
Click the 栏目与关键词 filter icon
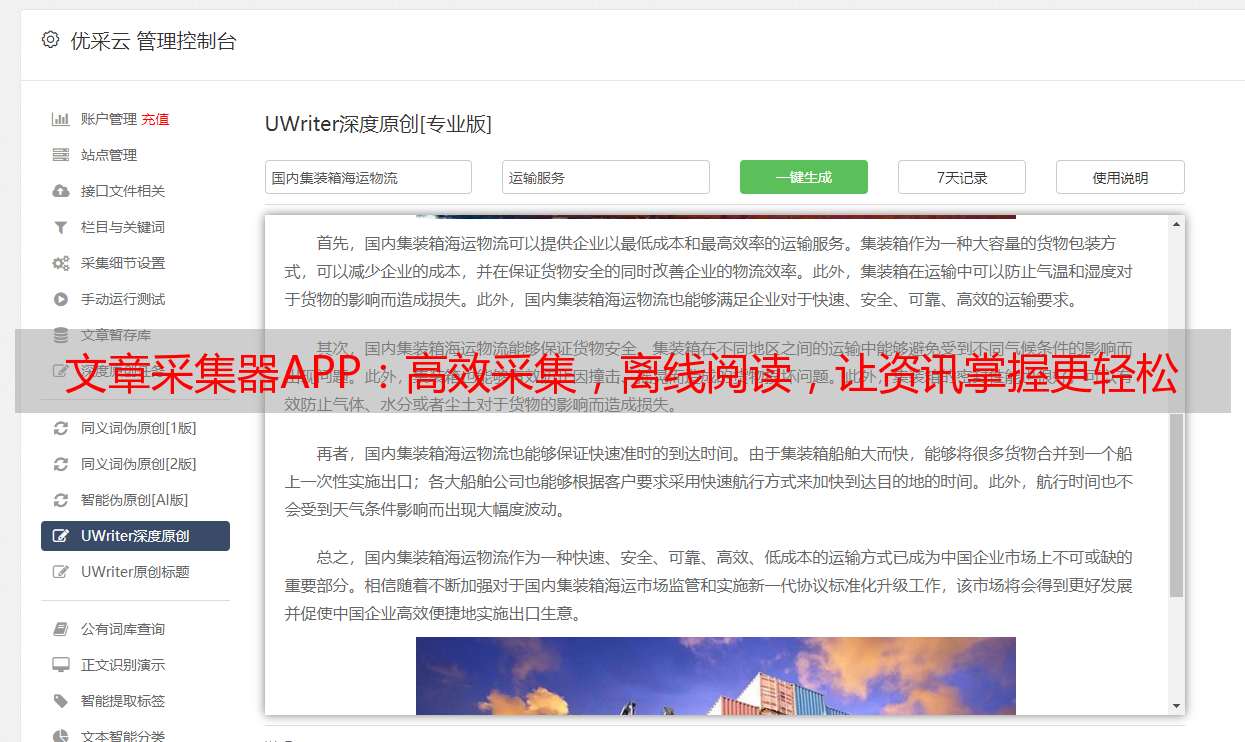click(x=61, y=227)
